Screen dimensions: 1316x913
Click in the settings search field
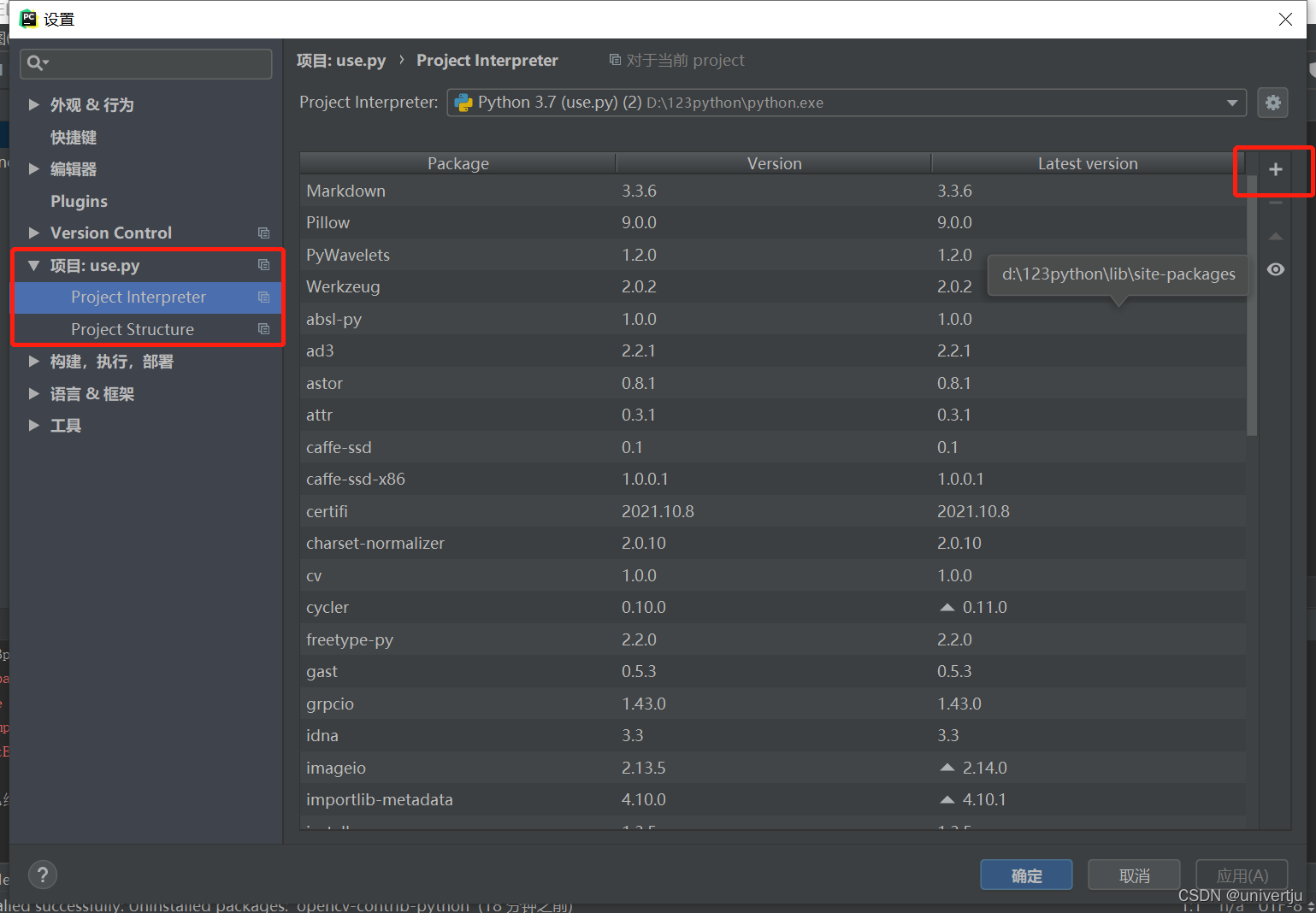[x=146, y=63]
